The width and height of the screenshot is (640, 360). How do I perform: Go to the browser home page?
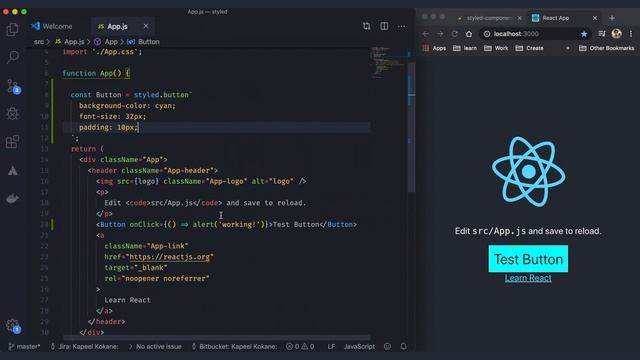(469, 34)
